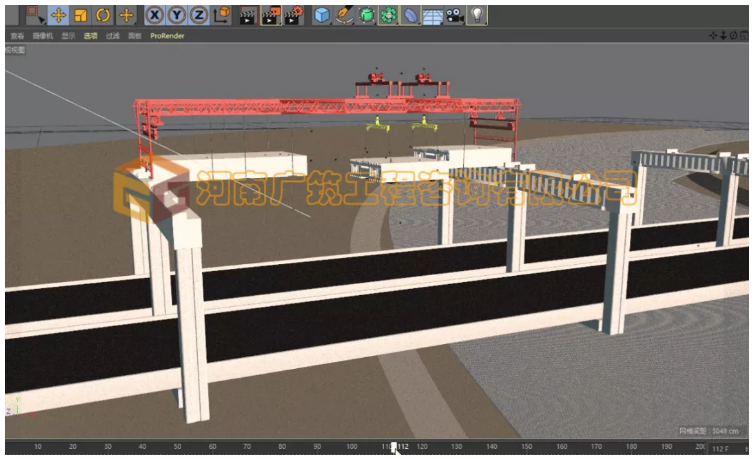Click the recent tool plus icon
Image resolution: width=755 pixels, height=459 pixels.
(x=126, y=15)
